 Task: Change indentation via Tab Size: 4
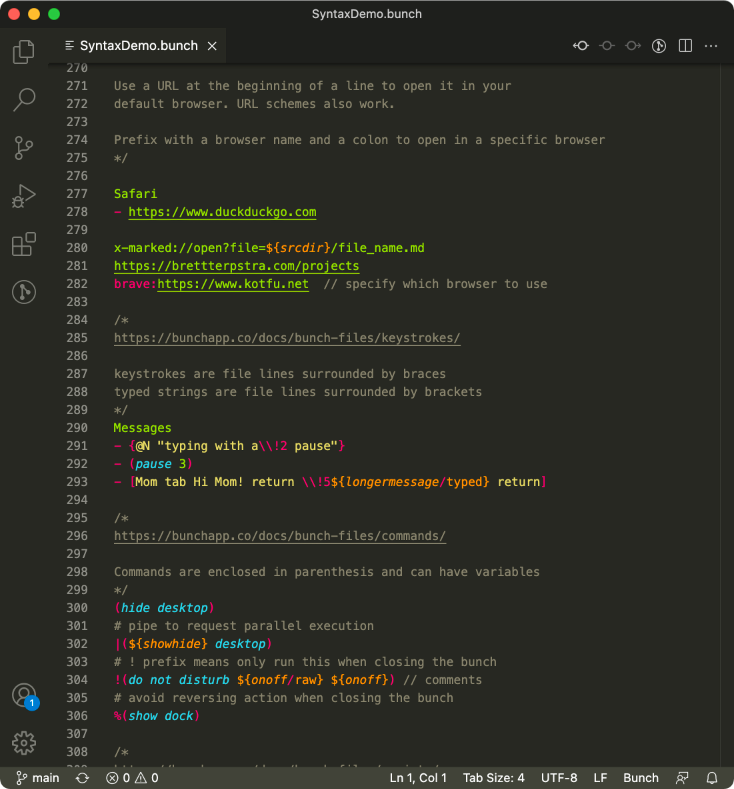tap(494, 778)
